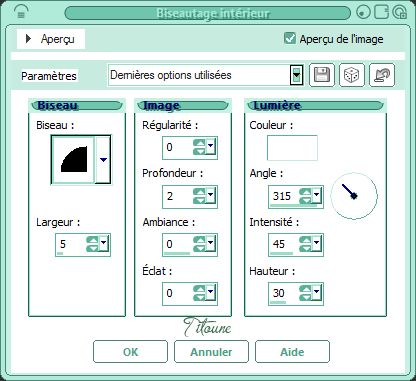Click in the Éclat value field

pos(178,293)
